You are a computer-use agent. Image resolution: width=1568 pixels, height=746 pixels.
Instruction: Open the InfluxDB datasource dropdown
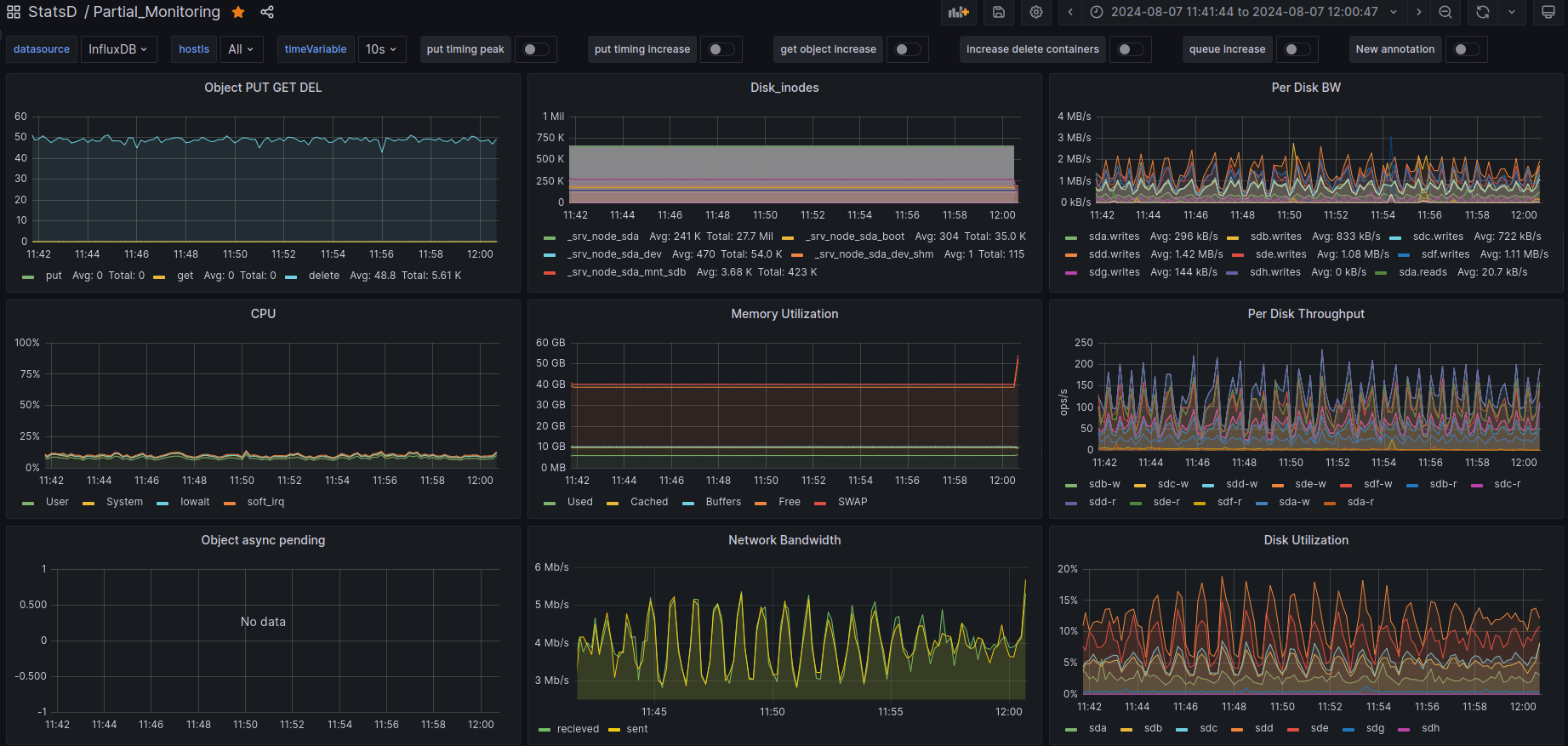(x=118, y=49)
